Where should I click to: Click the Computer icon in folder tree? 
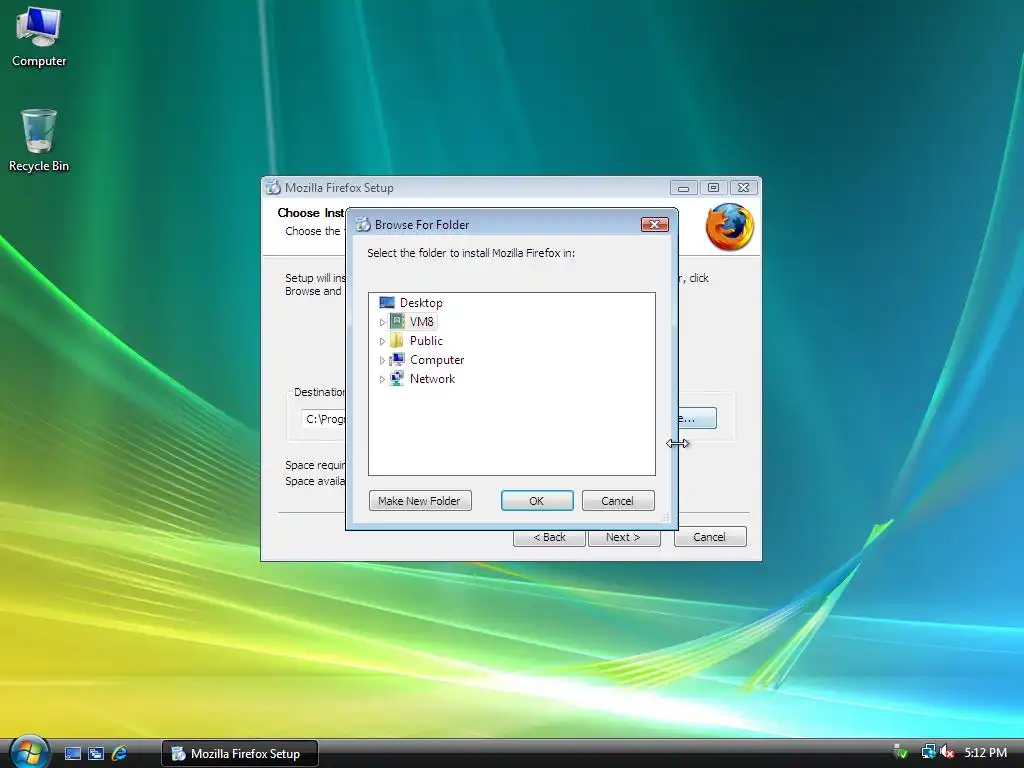397,359
